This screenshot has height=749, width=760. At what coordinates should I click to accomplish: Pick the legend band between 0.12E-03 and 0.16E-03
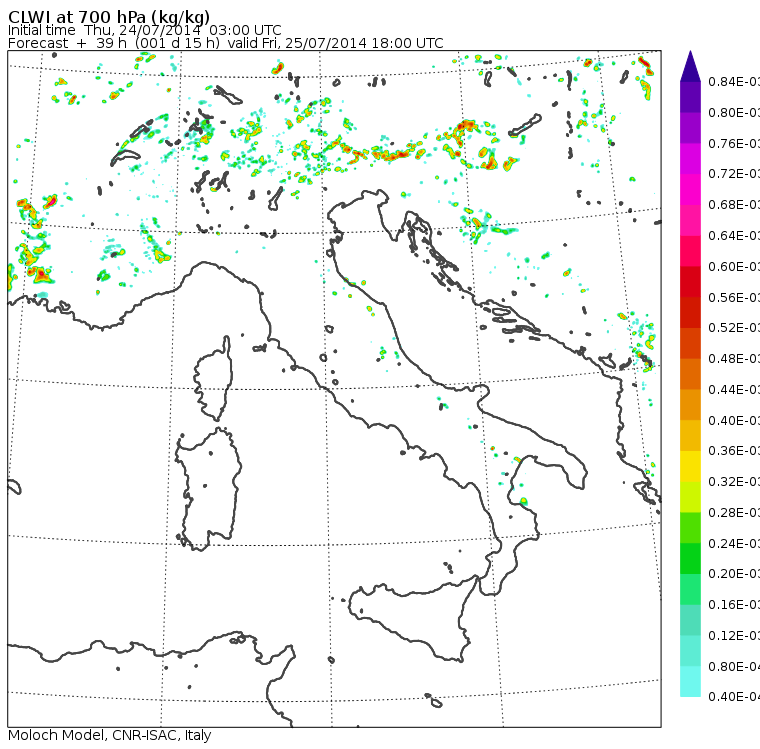click(690, 620)
